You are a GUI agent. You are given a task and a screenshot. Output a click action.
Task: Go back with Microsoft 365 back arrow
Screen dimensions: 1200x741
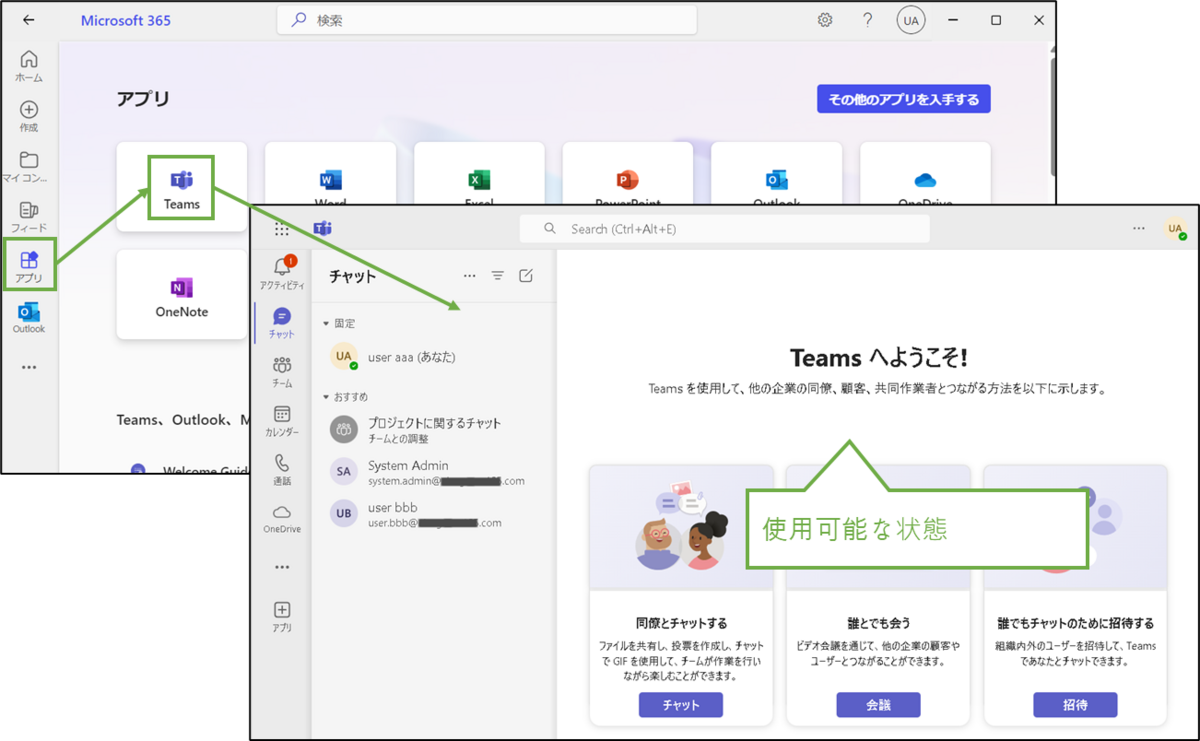pos(28,20)
